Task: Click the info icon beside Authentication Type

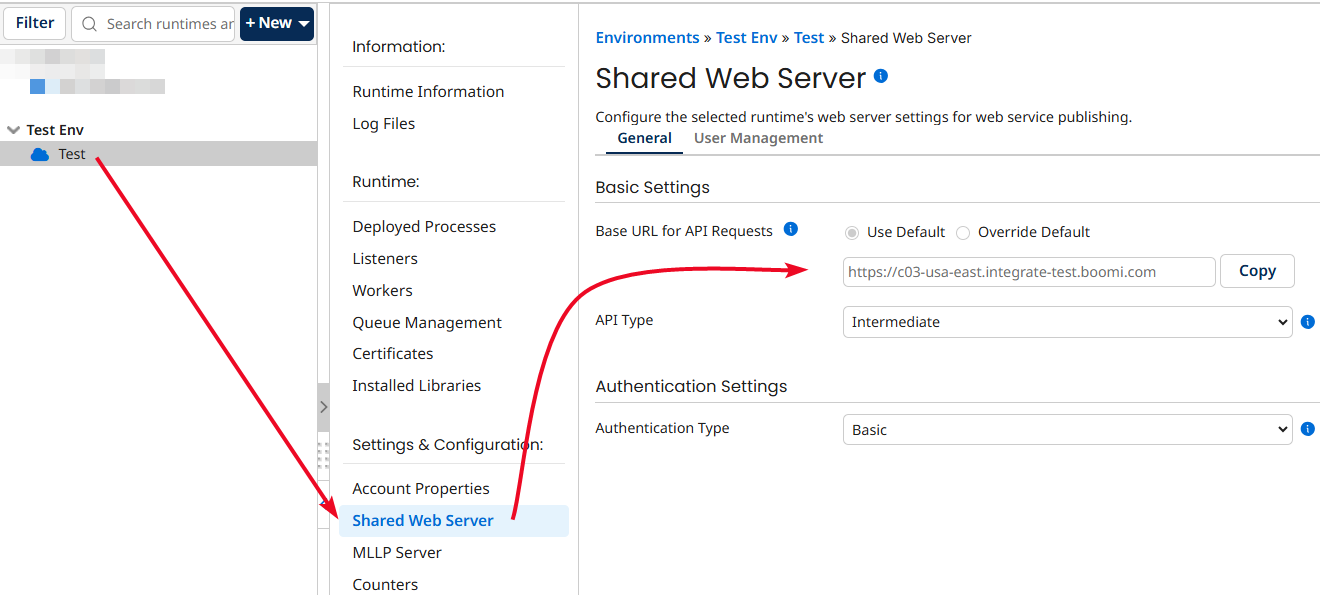Action: pos(1308,428)
